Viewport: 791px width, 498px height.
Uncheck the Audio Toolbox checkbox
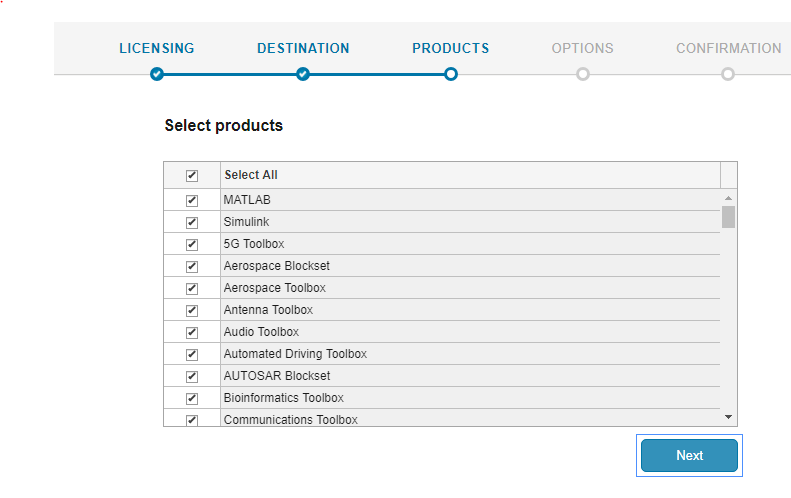[192, 332]
